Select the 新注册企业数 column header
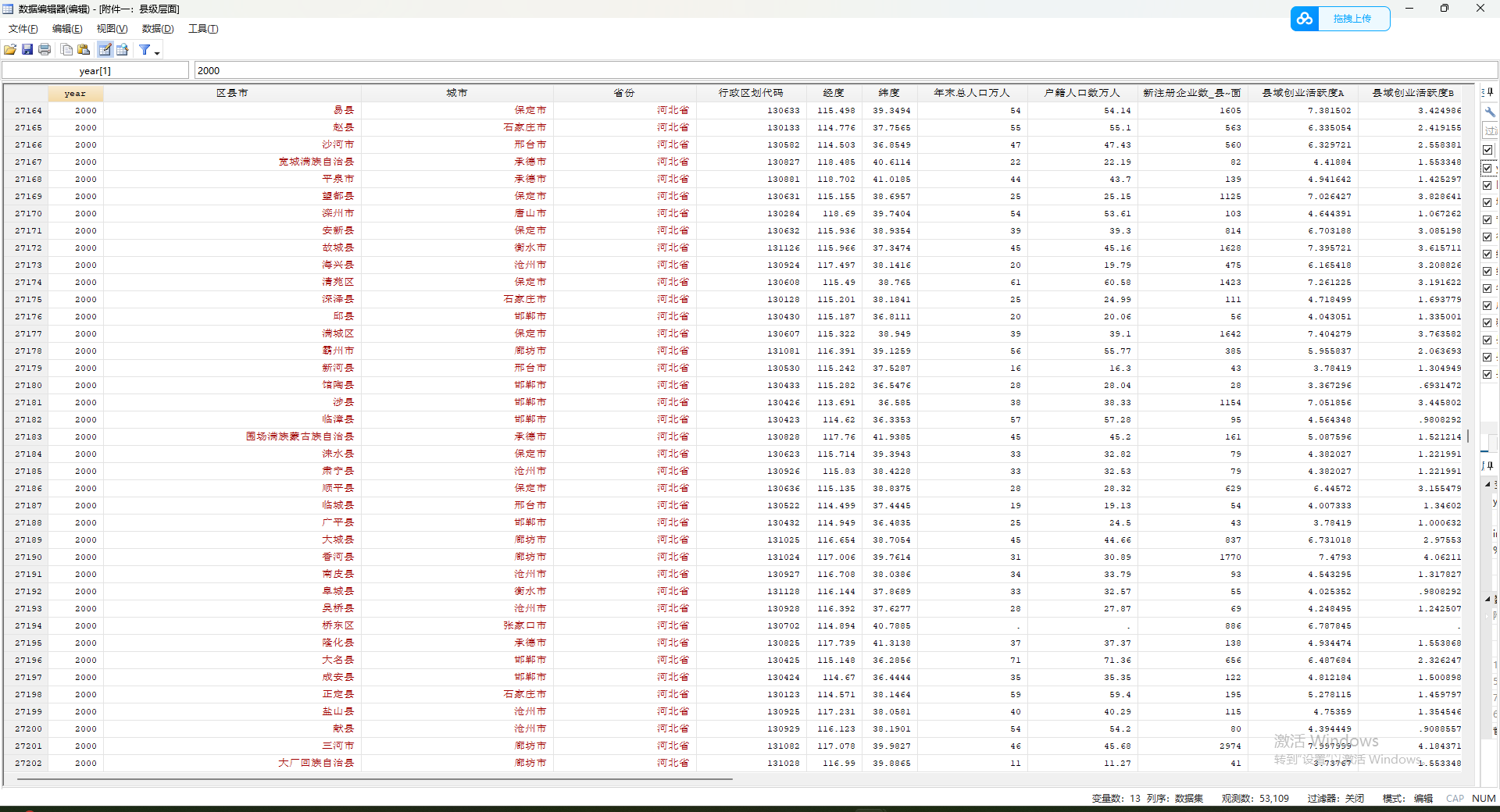1500x812 pixels. [1192, 93]
